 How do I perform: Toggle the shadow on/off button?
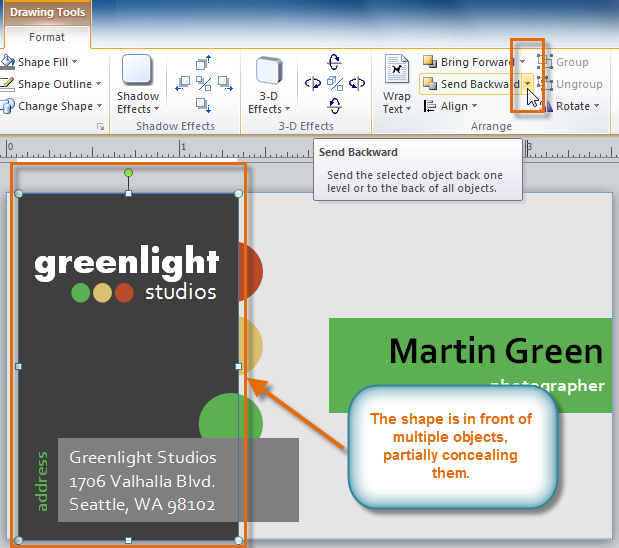(x=203, y=84)
